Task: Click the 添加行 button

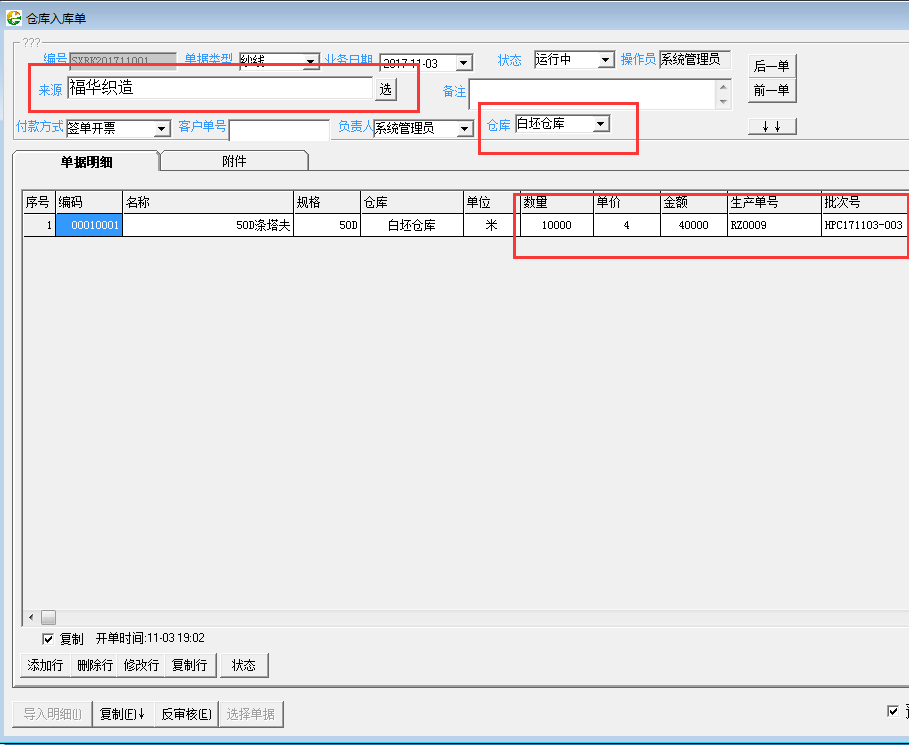Action: tap(45, 665)
